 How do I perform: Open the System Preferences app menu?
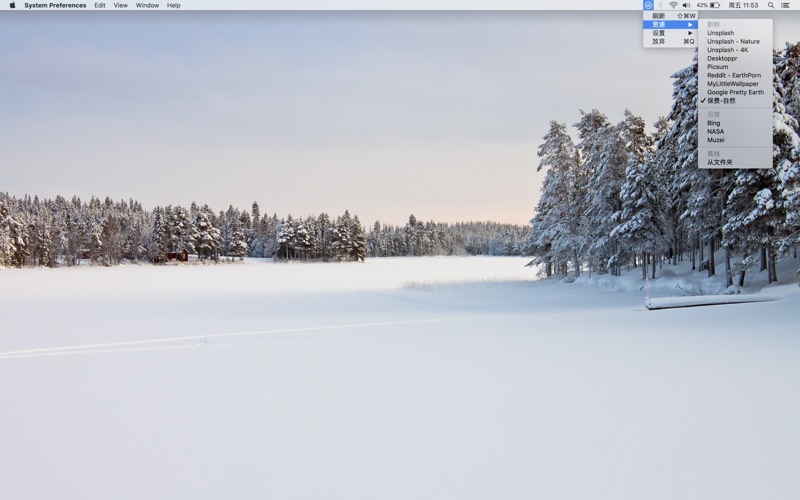[55, 5]
